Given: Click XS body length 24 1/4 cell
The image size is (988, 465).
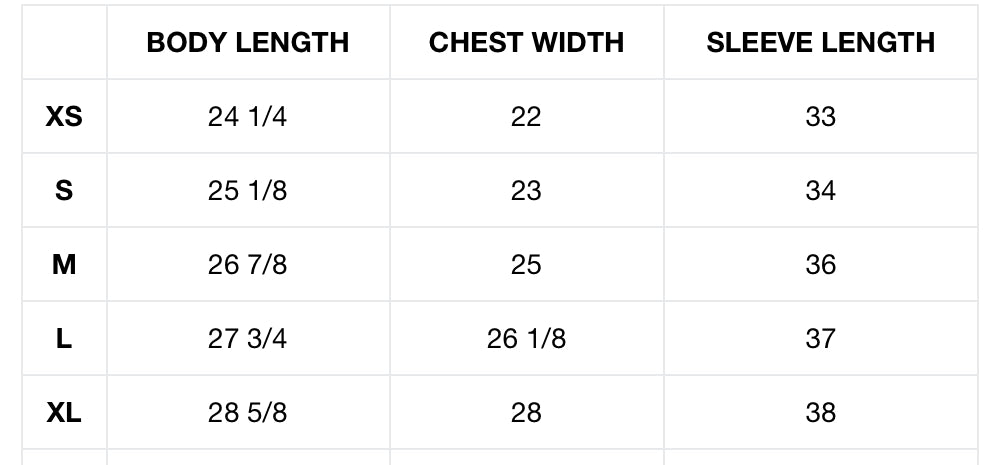Looking at the screenshot, I should point(247,117).
